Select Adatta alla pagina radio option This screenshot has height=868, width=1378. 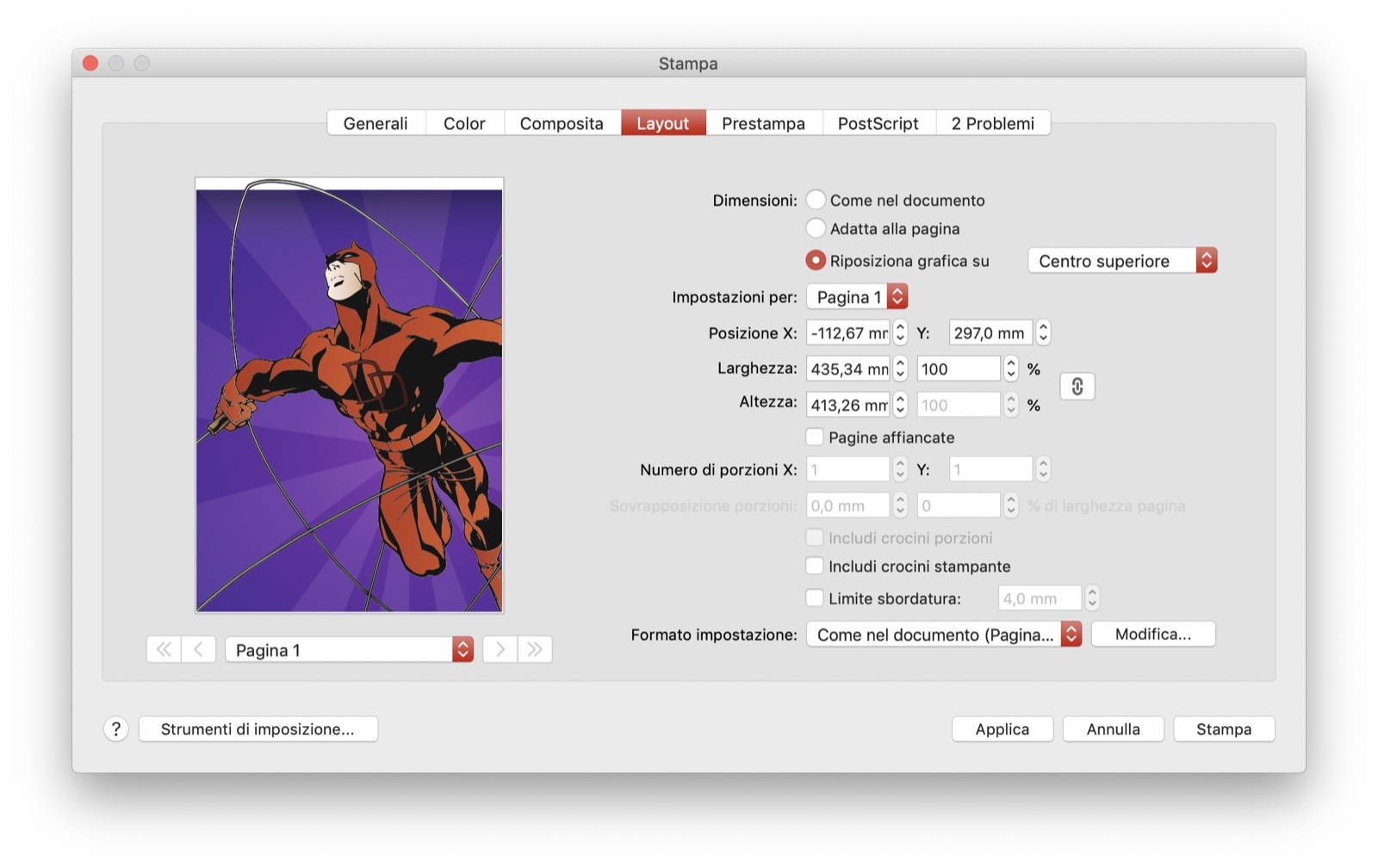click(x=816, y=228)
